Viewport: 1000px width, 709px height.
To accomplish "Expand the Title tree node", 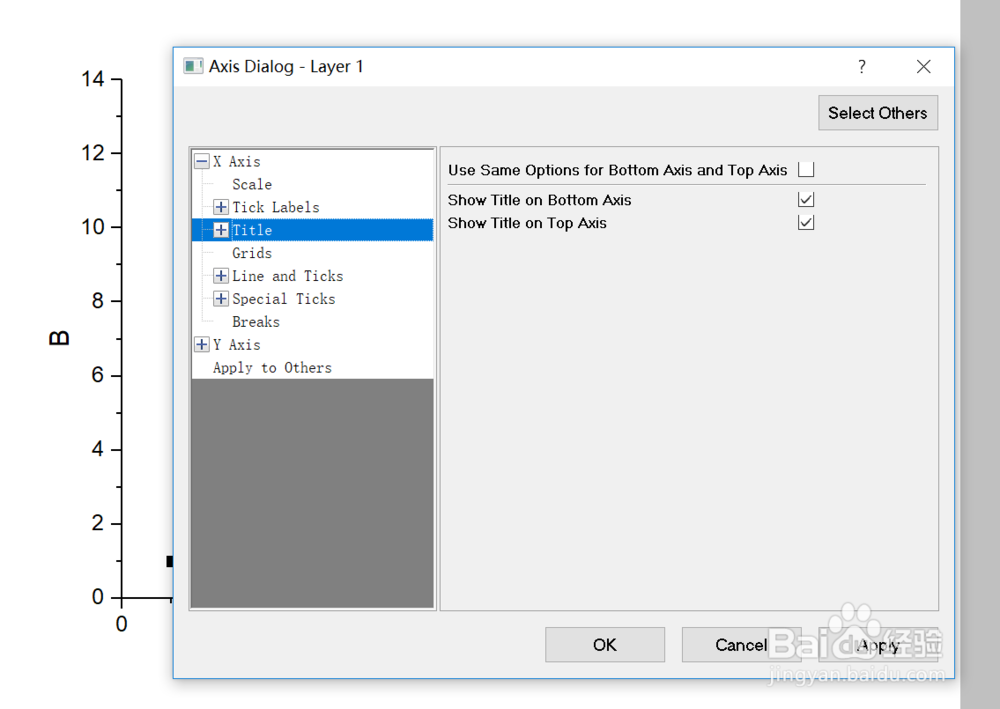I will point(221,230).
